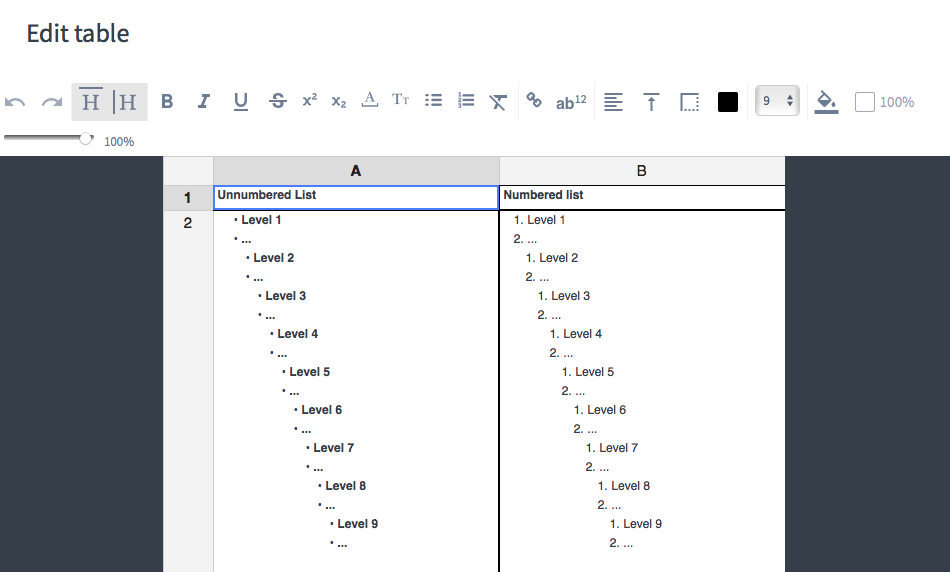The width and height of the screenshot is (950, 572).
Task: Toggle small caps formatting
Action: [x=400, y=100]
